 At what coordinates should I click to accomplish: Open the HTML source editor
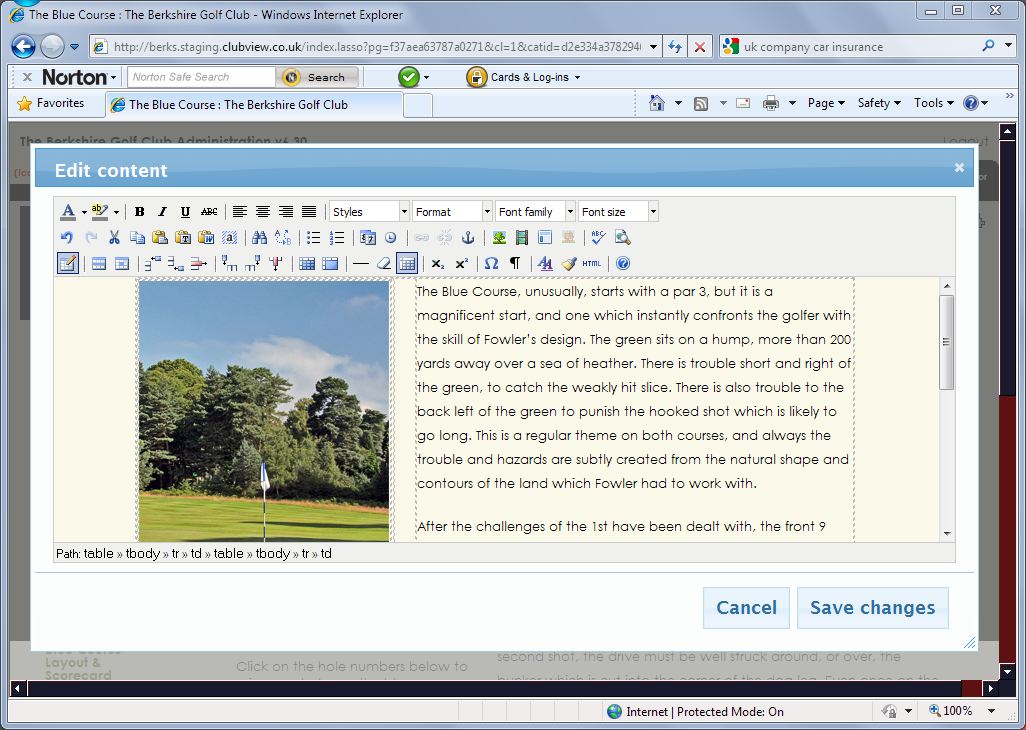[592, 264]
